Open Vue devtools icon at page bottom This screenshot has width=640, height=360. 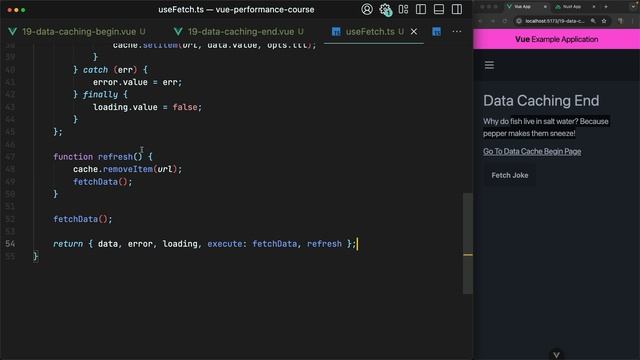pyautogui.click(x=556, y=355)
